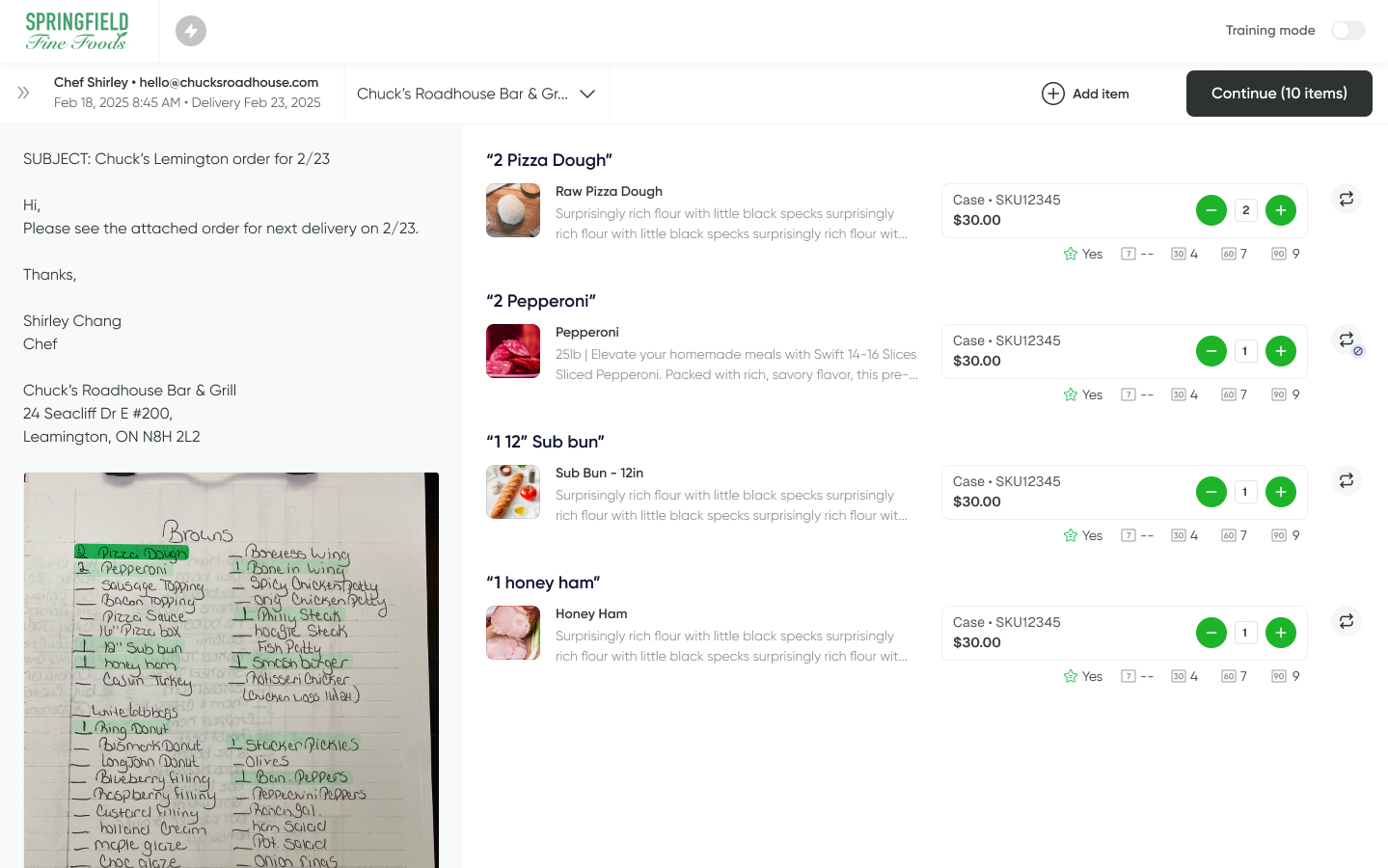Viewport: 1388px width, 868px height.
Task: Click 90-day icon under Honey Ham
Action: pyautogui.click(x=1278, y=676)
